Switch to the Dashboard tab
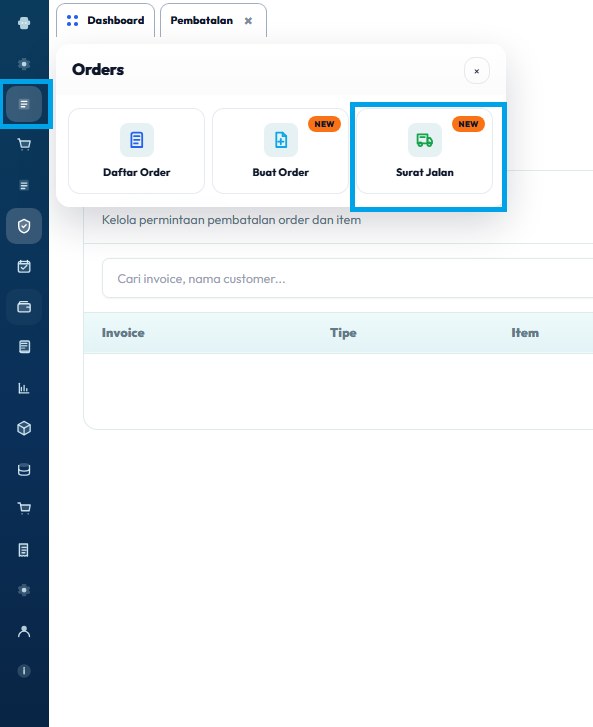 (106, 20)
